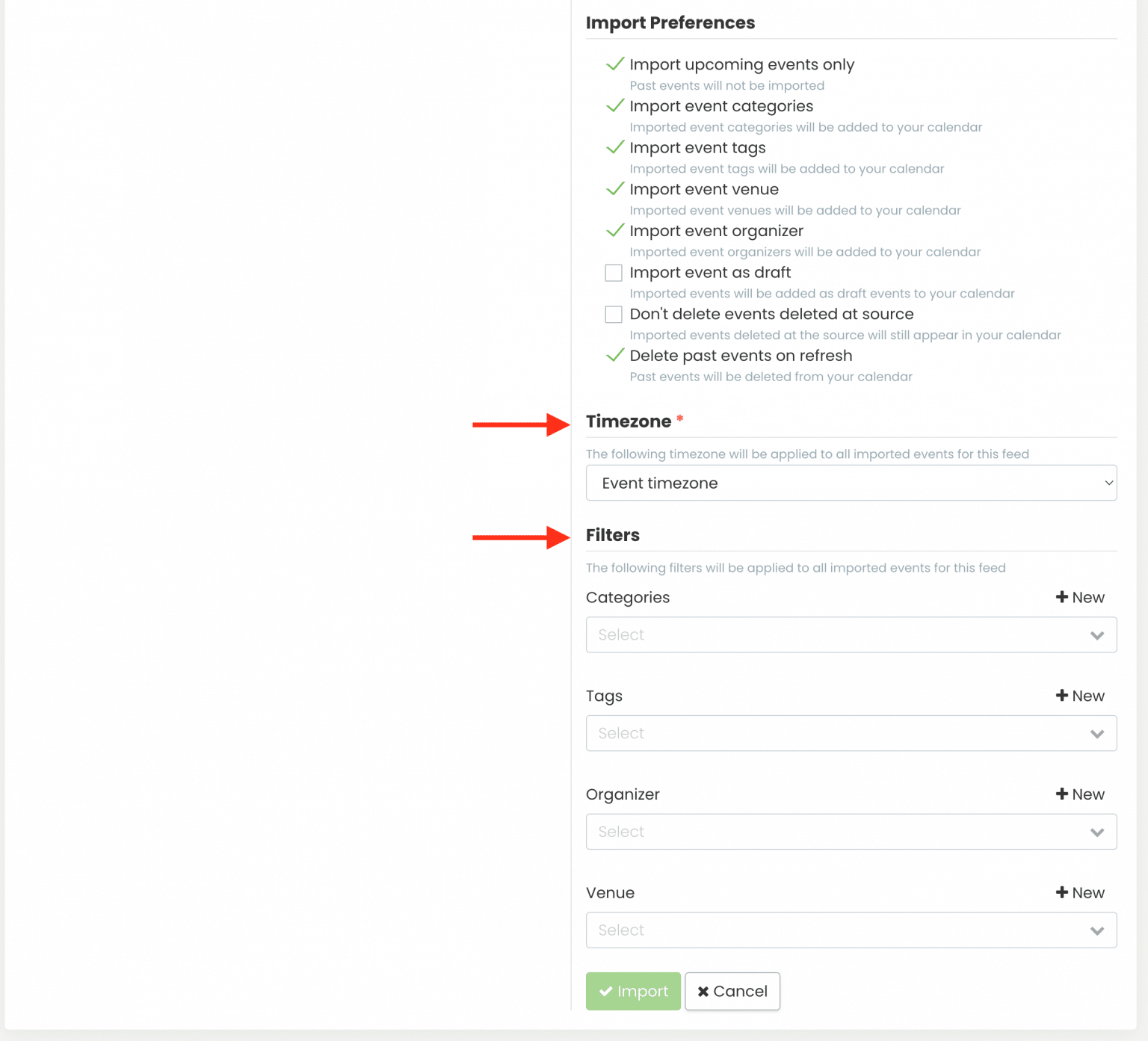The image size is (1148, 1041).
Task: Disable Import event categories
Action: [x=614, y=106]
